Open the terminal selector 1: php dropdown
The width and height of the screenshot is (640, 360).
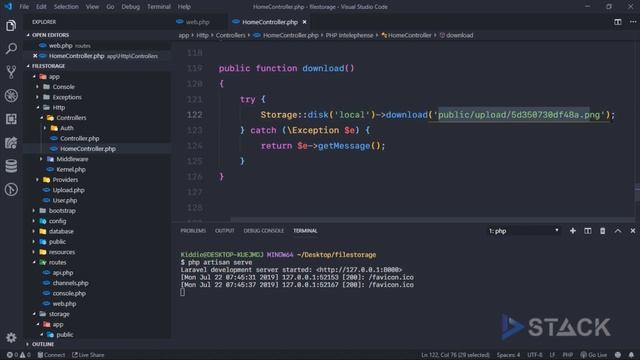point(524,231)
